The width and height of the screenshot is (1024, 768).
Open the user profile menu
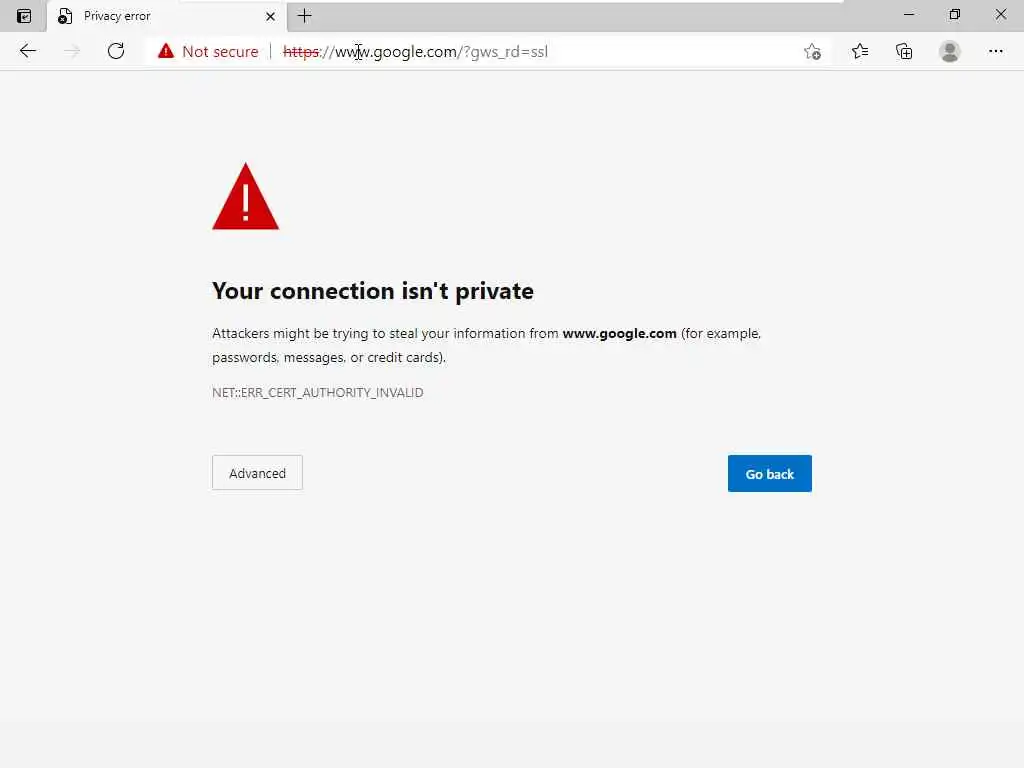(x=950, y=51)
